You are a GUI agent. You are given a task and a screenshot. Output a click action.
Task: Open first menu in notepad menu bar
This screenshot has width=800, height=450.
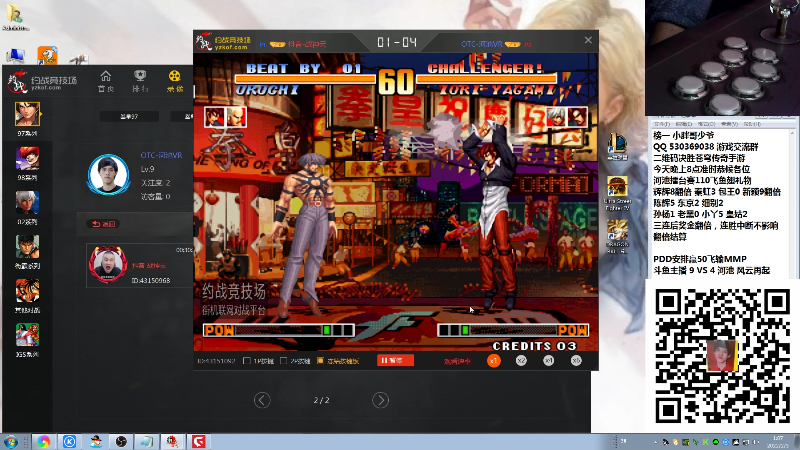tap(661, 124)
